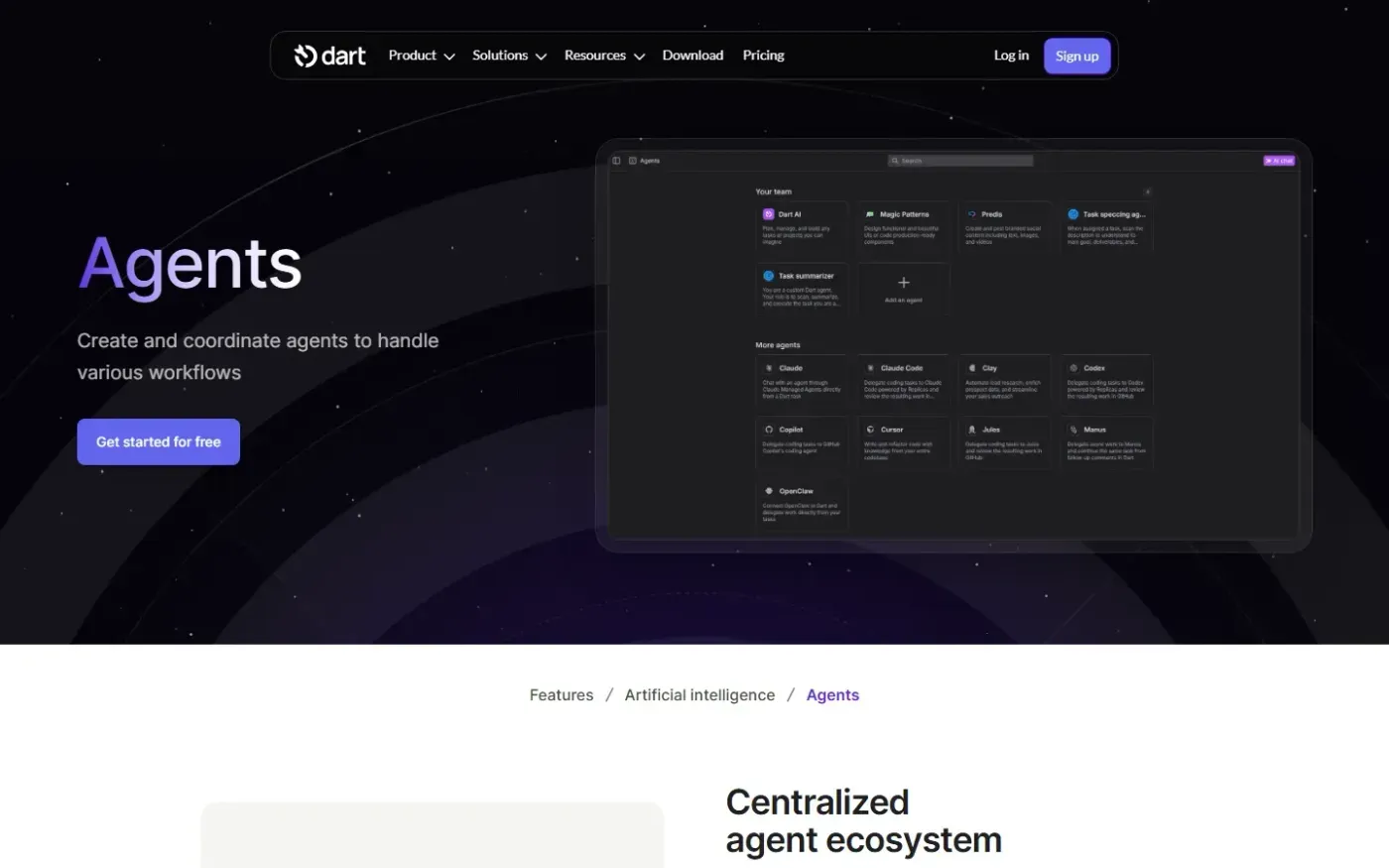1389x868 pixels.
Task: Collapse the Your team section arrow
Action: click(x=1148, y=192)
